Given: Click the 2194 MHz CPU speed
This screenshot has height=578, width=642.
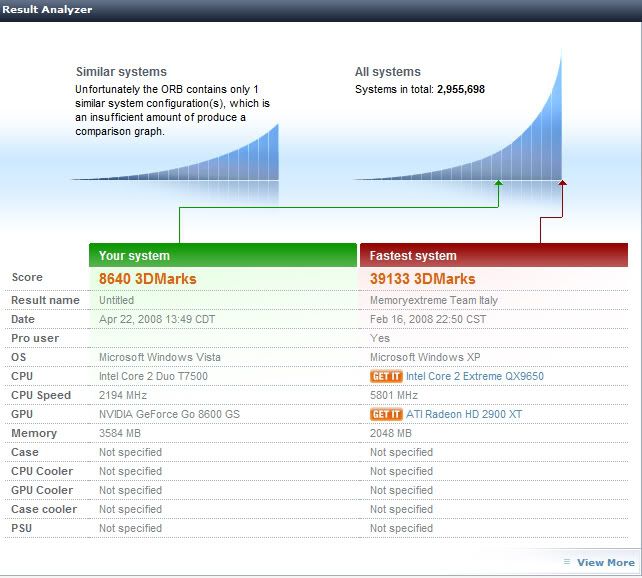Looking at the screenshot, I should click(122, 395).
